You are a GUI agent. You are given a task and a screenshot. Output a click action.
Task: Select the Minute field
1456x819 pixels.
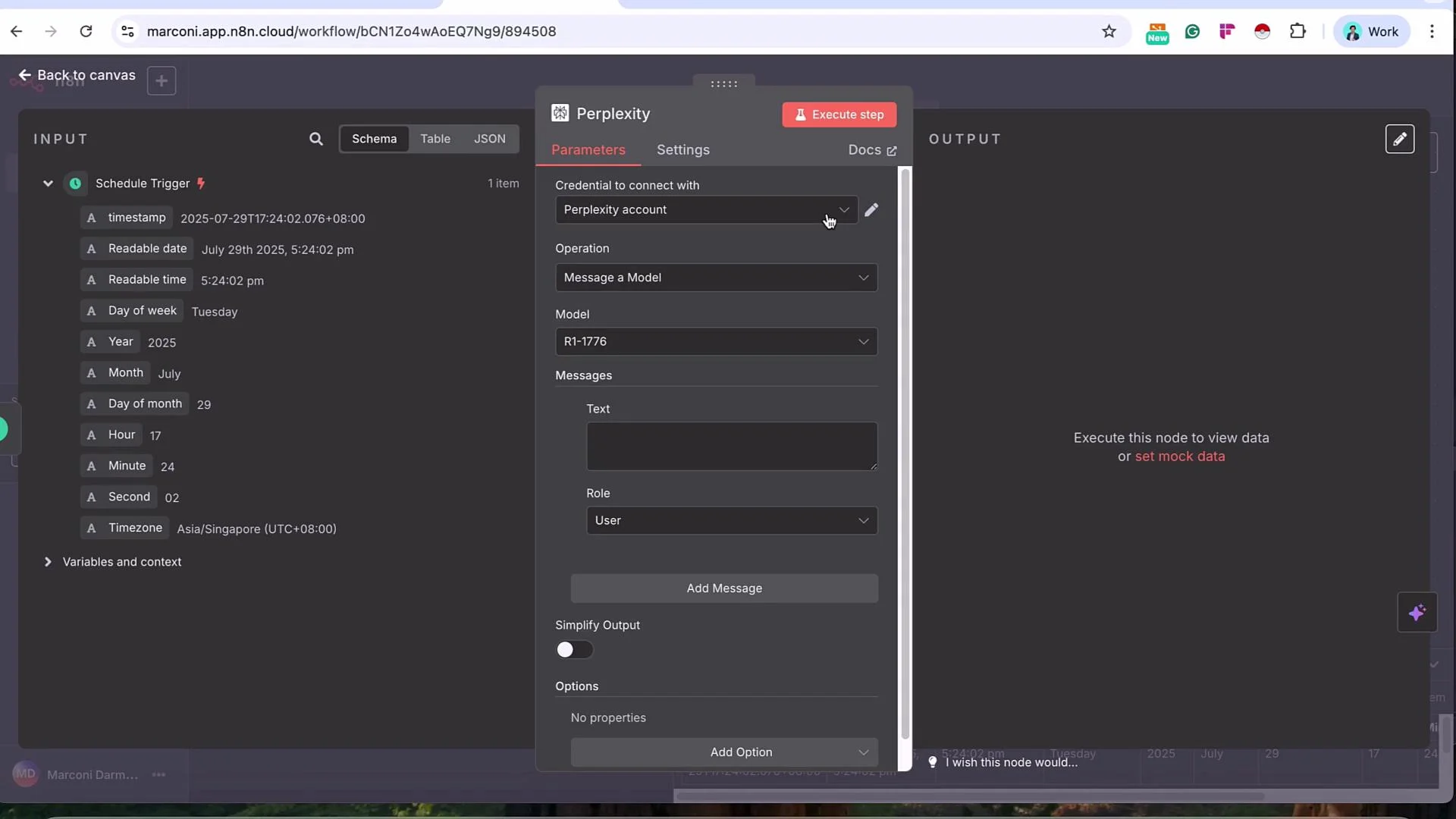pos(117,466)
